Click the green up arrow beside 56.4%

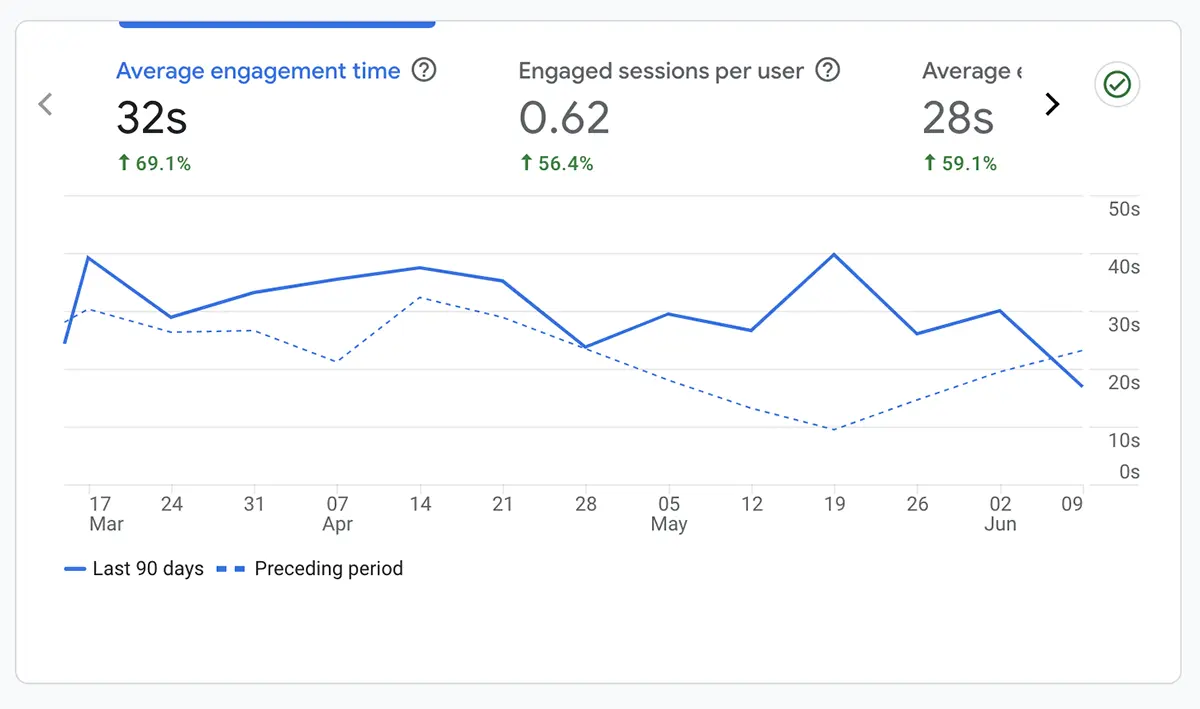coord(528,163)
